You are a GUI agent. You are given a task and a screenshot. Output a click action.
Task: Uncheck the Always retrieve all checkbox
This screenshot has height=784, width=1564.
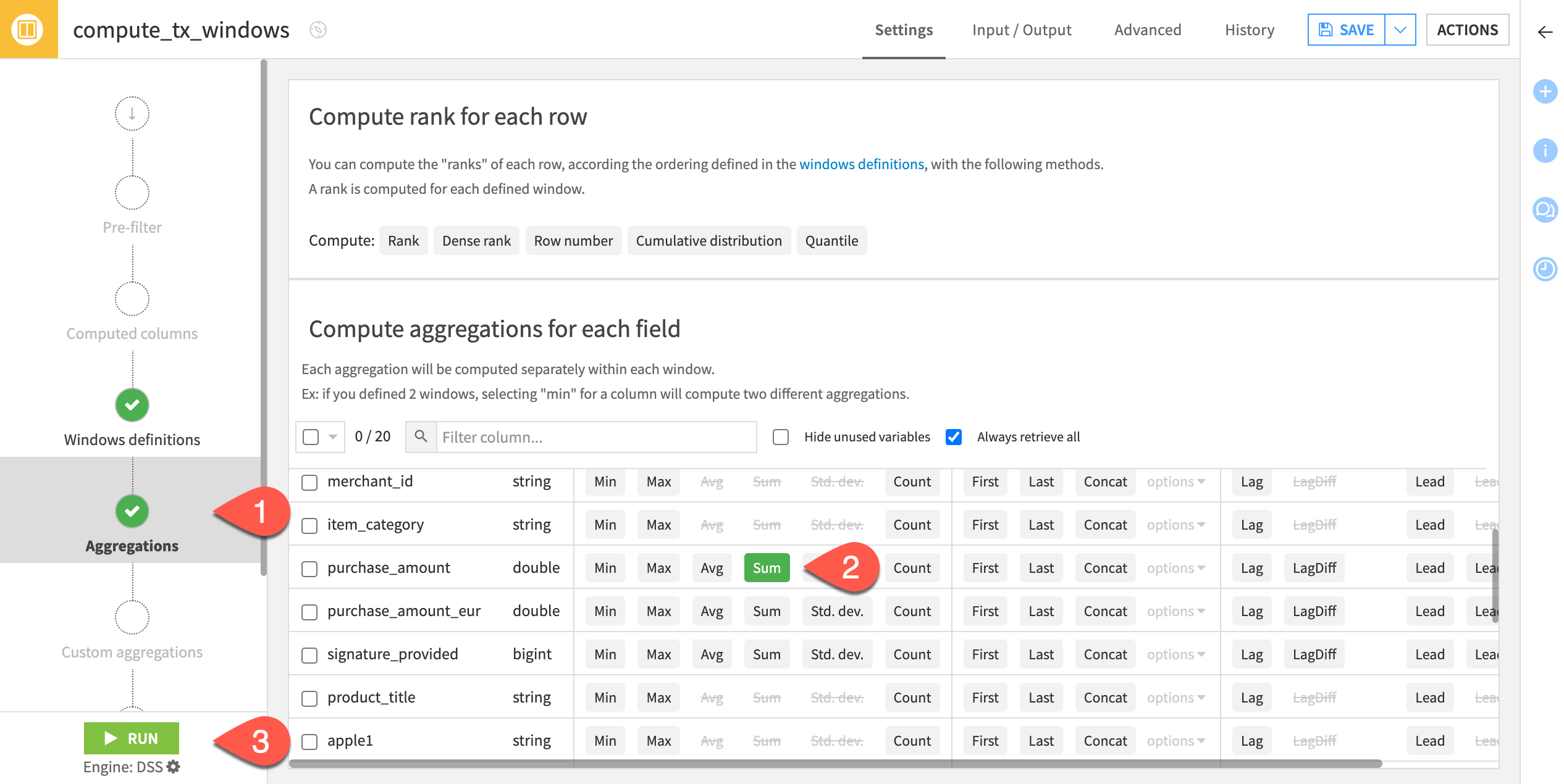954,436
